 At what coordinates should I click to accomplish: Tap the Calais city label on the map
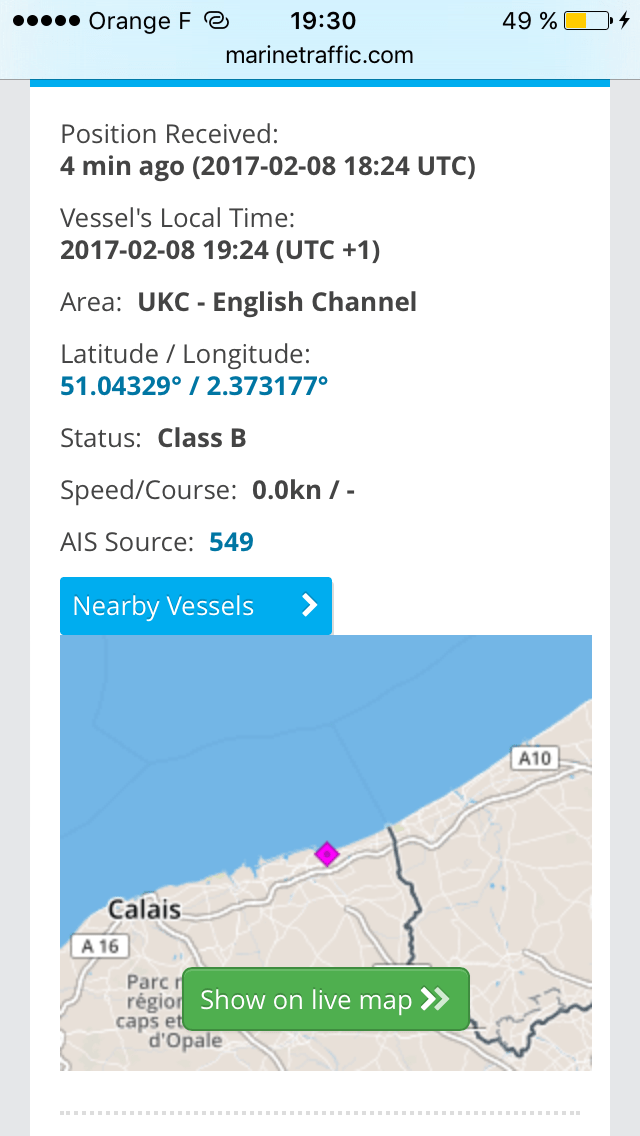click(x=145, y=910)
